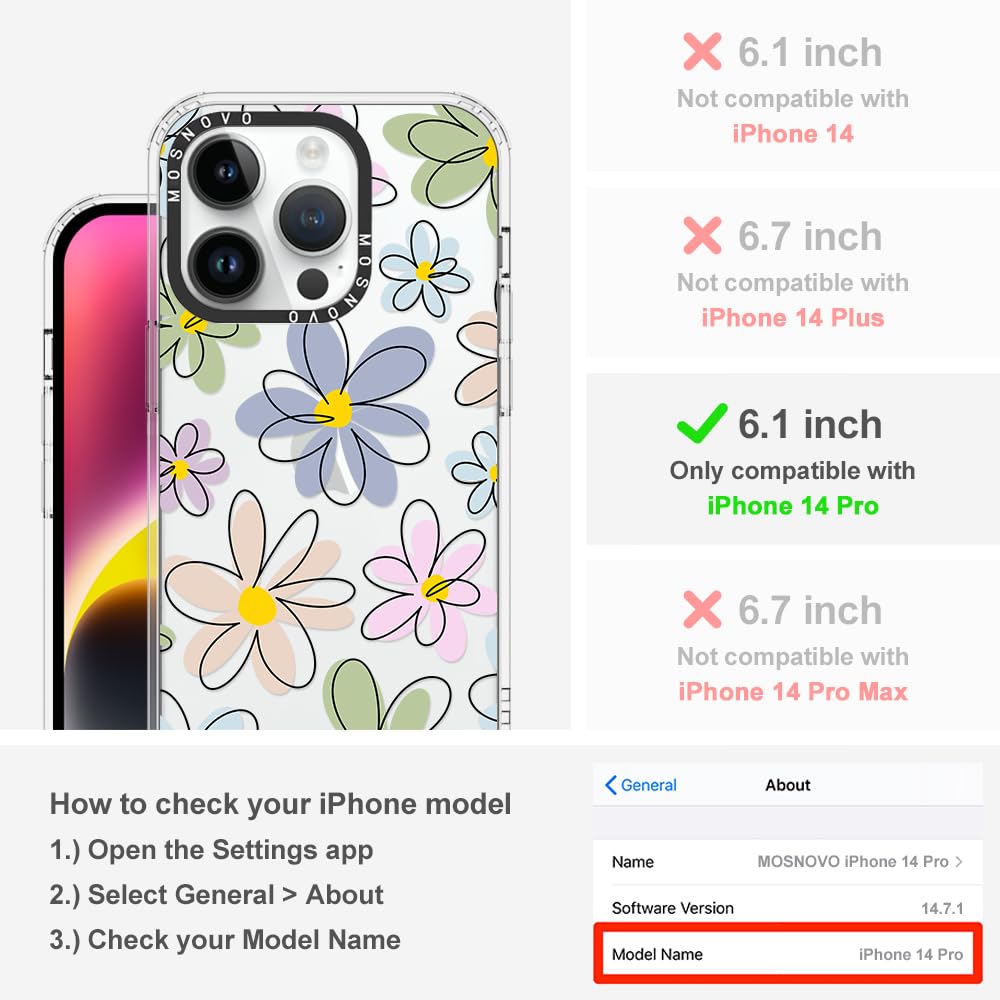Click the red X beside iPhone 14 Plus
Screen dimensions: 1000x1000
(702, 236)
